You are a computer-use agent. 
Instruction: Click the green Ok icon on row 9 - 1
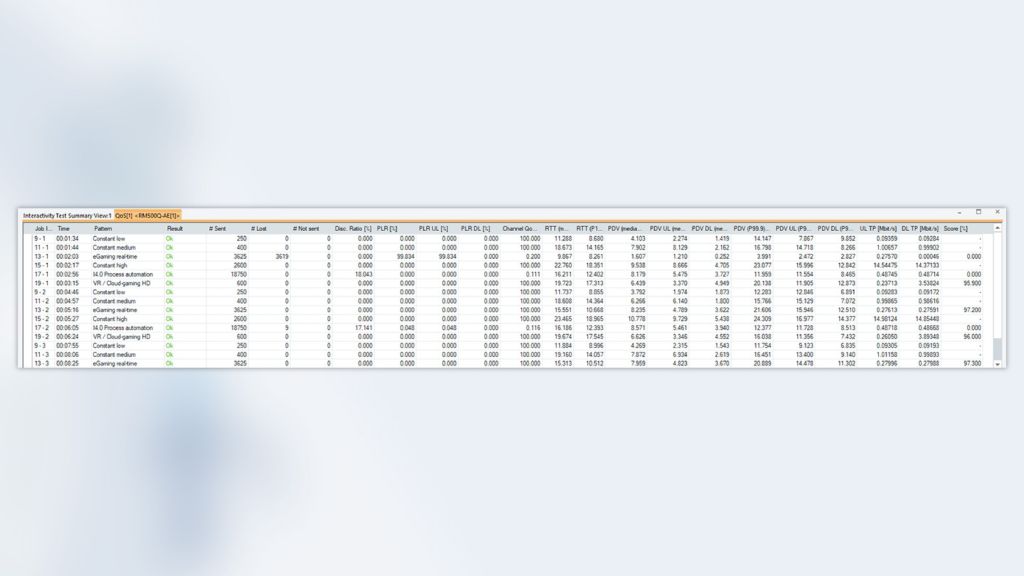pyautogui.click(x=169, y=239)
